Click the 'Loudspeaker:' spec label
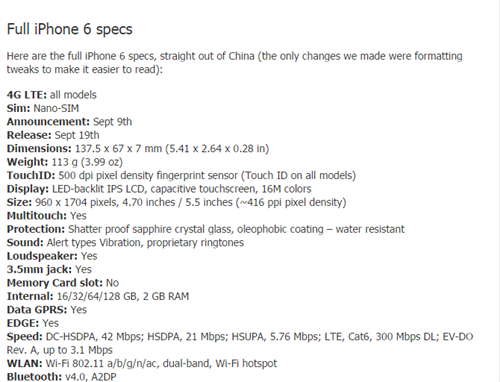This screenshot has height=382, width=500. pos(42,256)
